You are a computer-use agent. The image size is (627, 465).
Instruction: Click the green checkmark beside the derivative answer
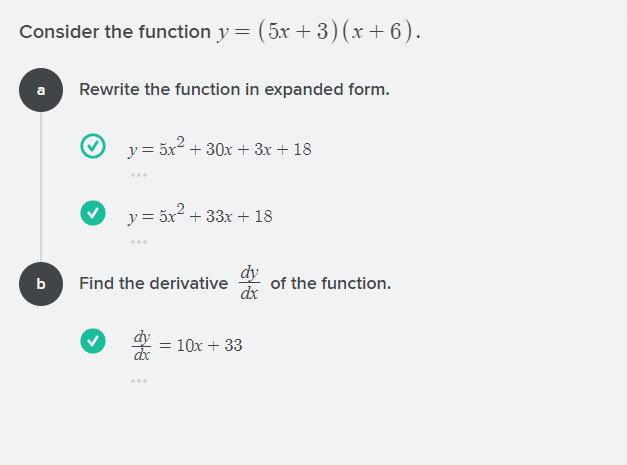[x=93, y=342]
